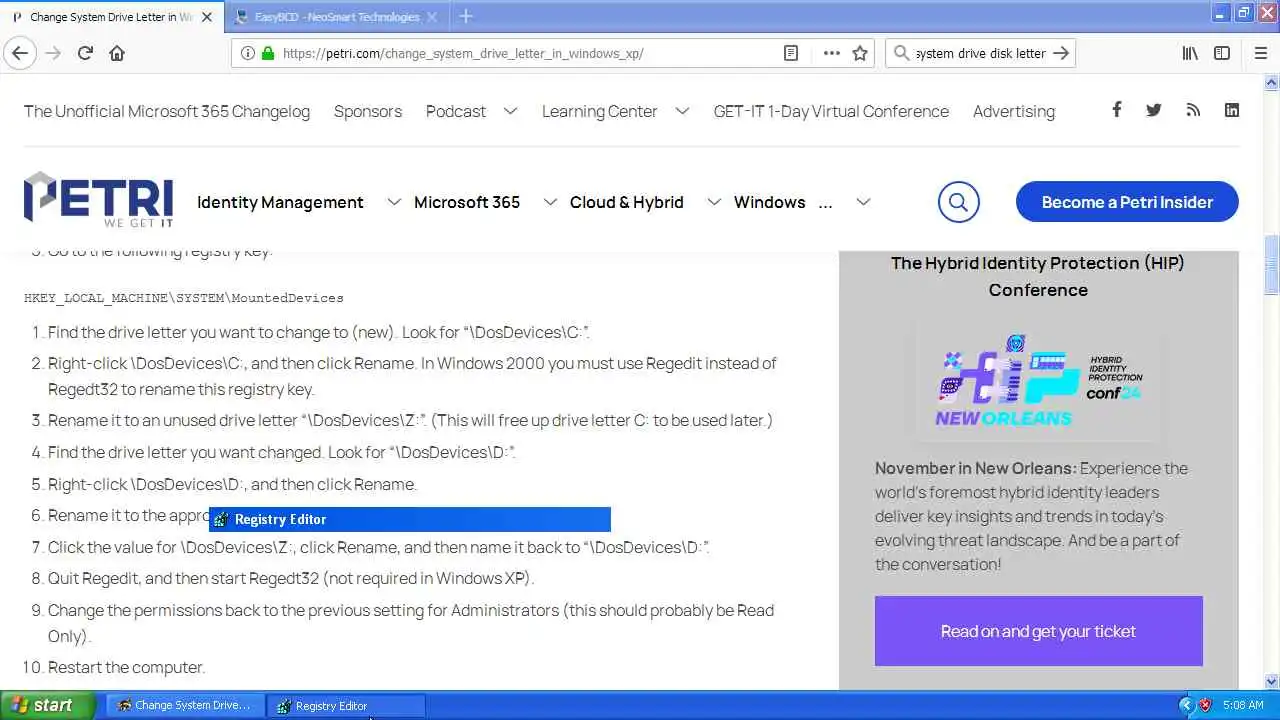
Task: Expand hidden system tray icons
Action: [1186, 705]
